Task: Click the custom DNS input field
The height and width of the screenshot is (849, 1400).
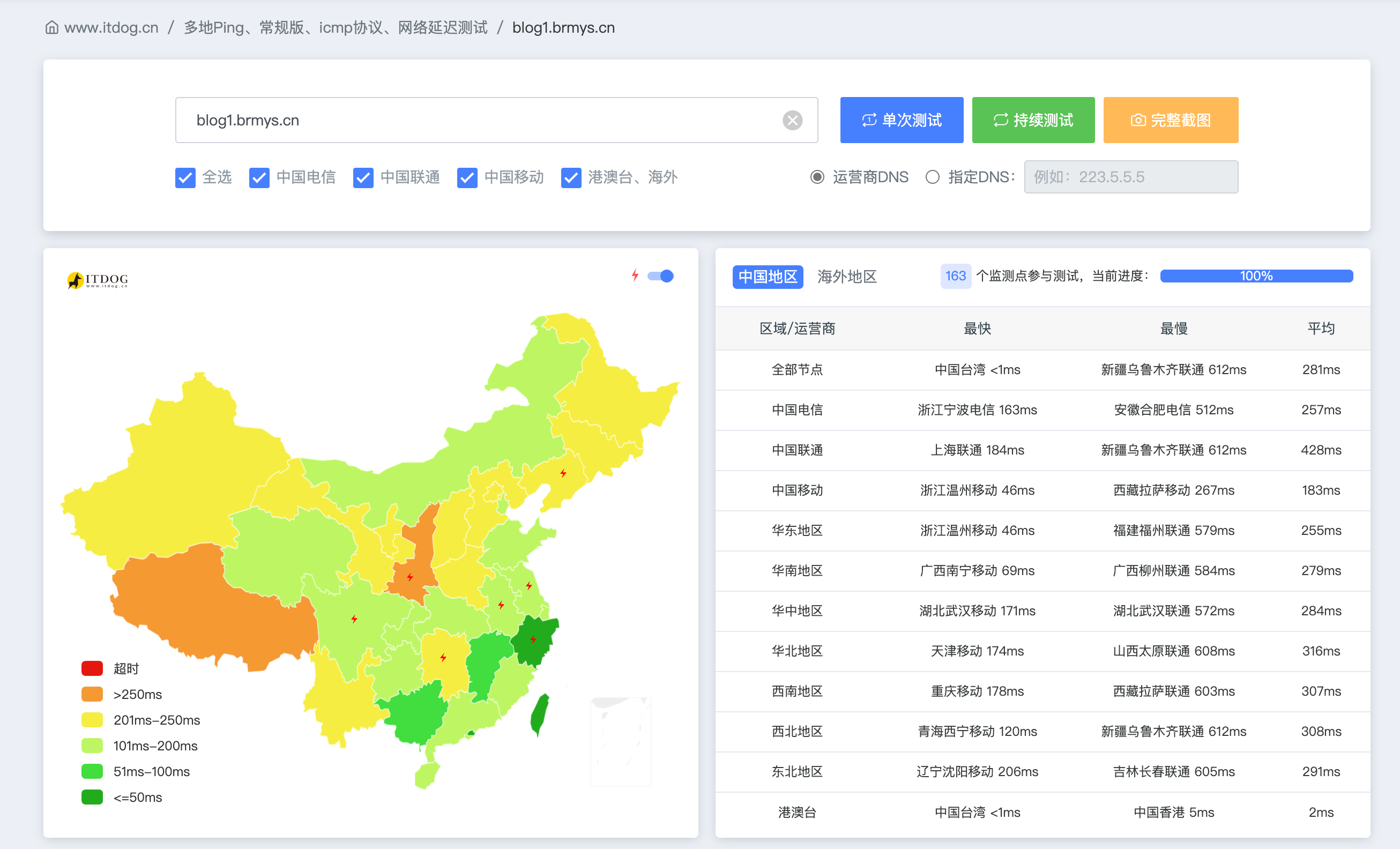Action: coord(1131,177)
